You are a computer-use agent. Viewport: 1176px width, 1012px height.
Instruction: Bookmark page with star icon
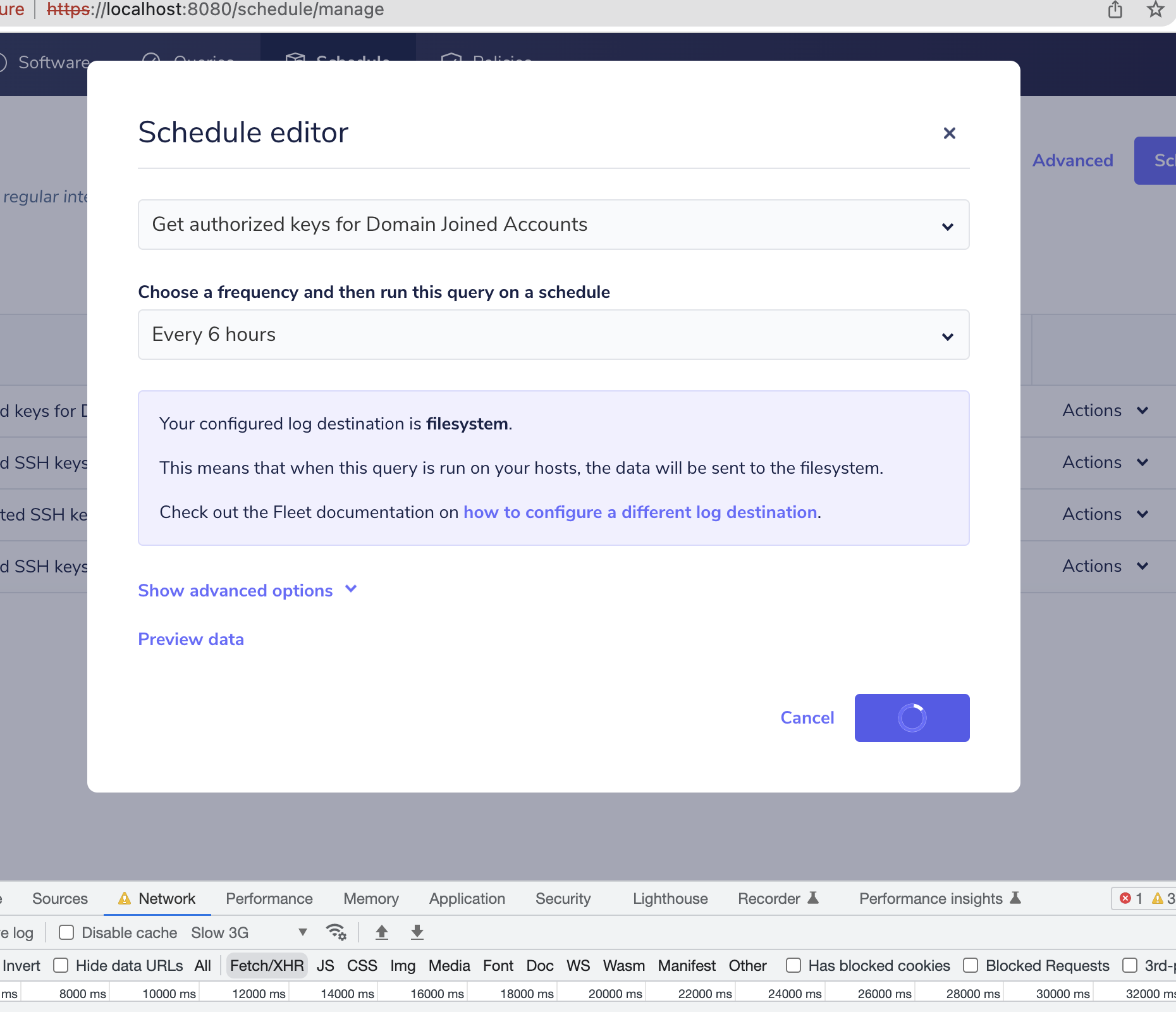pyautogui.click(x=1156, y=9)
